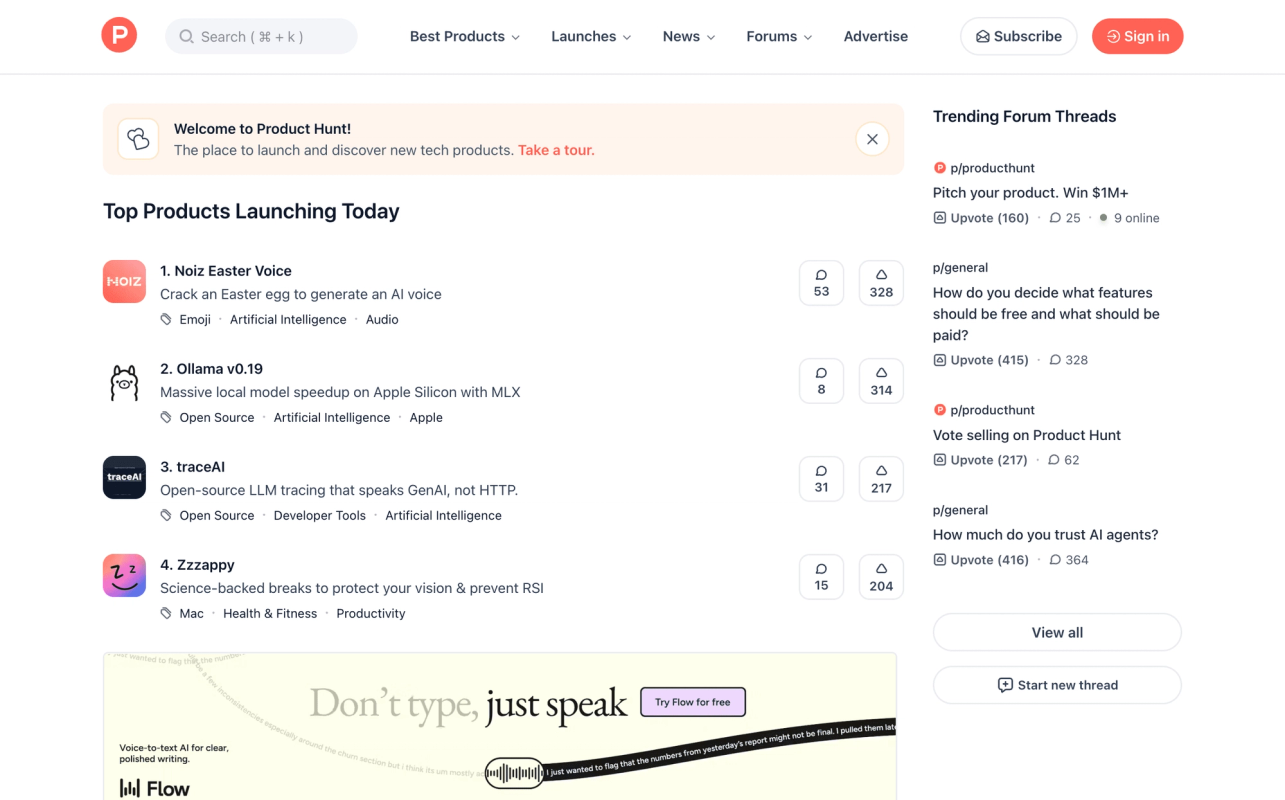Image resolution: width=1285 pixels, height=800 pixels.
Task: Open comments for Noiz Easter Voice (53)
Action: coord(821,283)
